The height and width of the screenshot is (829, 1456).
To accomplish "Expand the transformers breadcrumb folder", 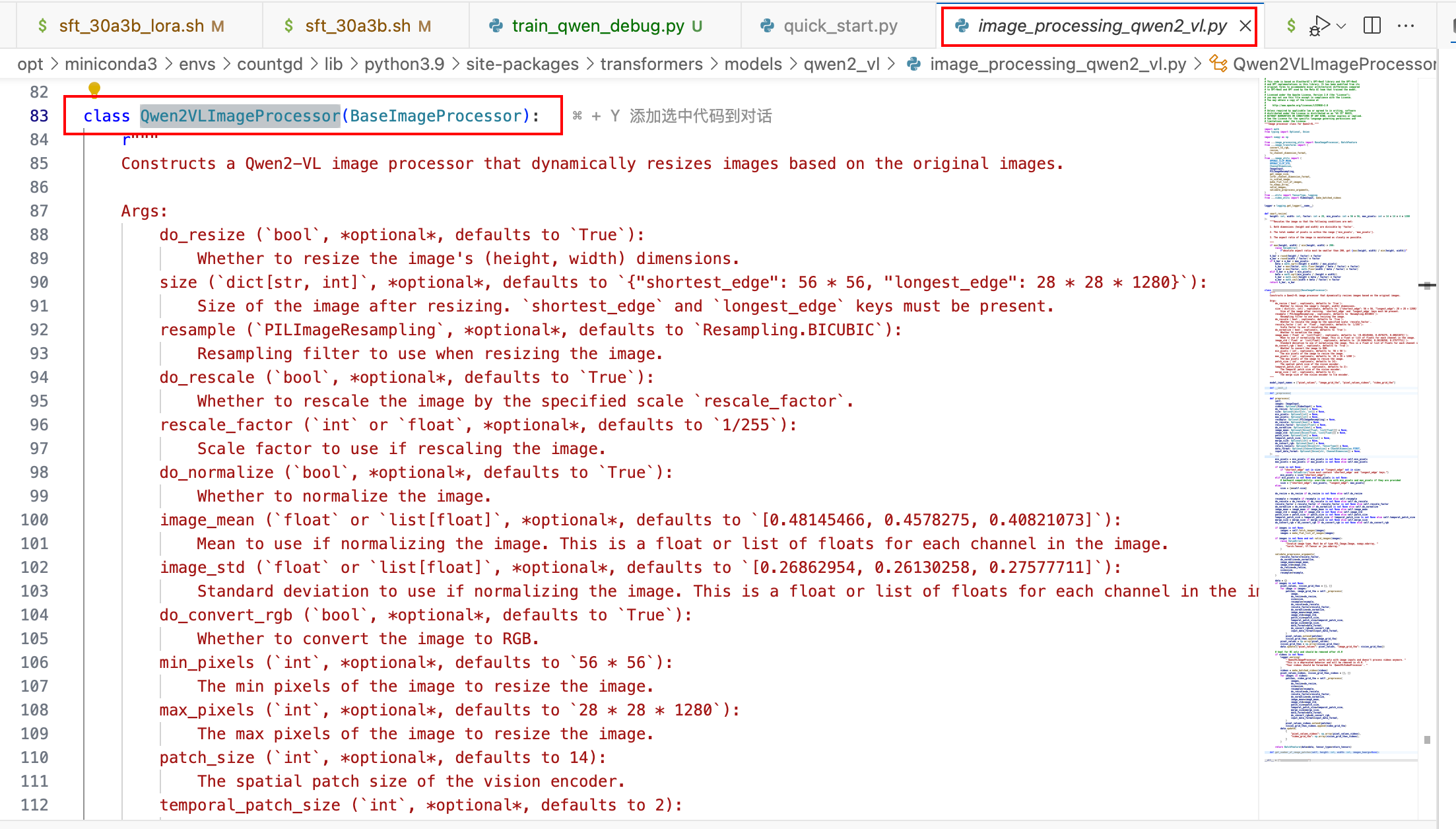I will click(x=651, y=64).
